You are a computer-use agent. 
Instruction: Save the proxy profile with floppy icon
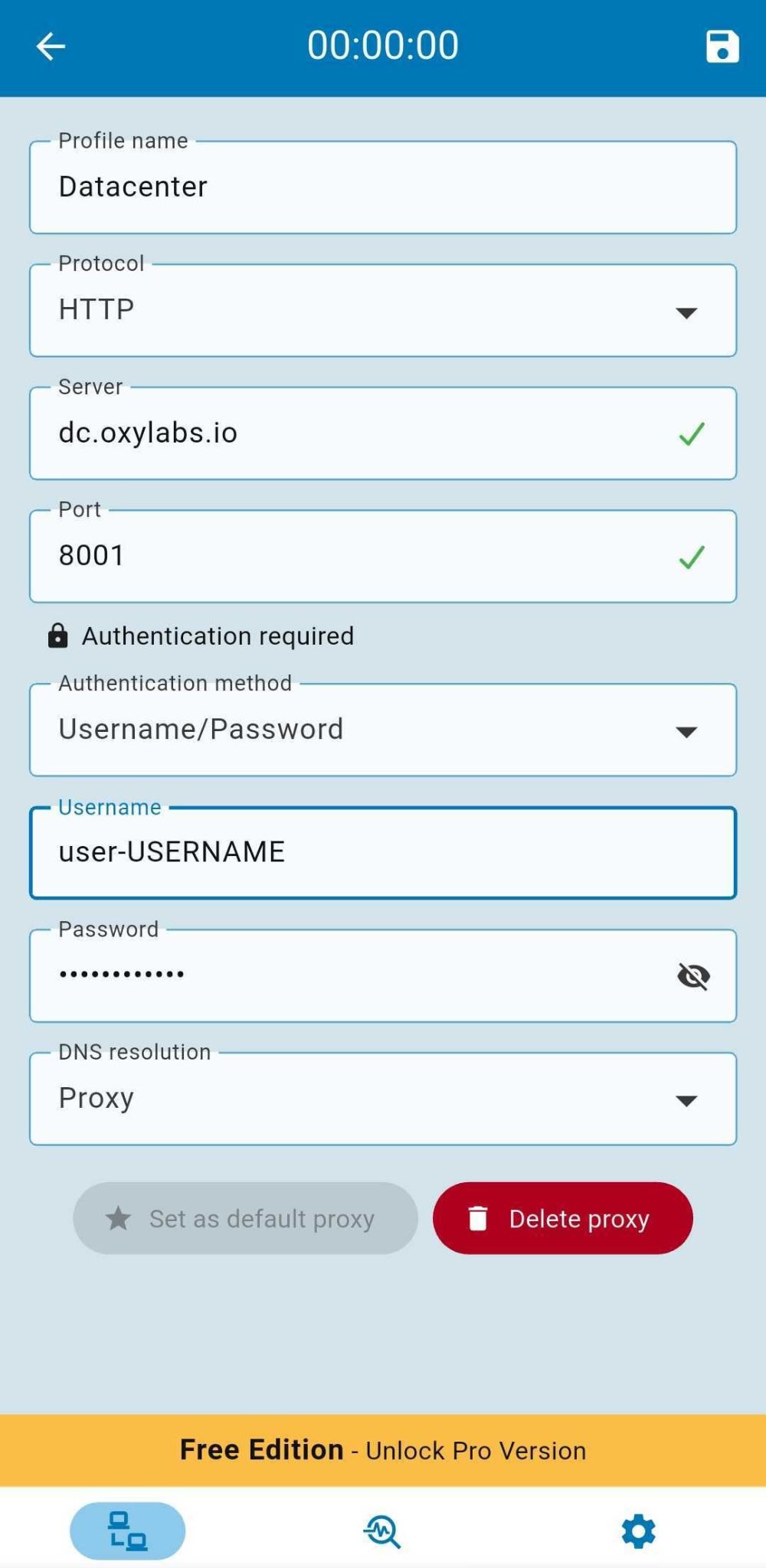(x=722, y=46)
